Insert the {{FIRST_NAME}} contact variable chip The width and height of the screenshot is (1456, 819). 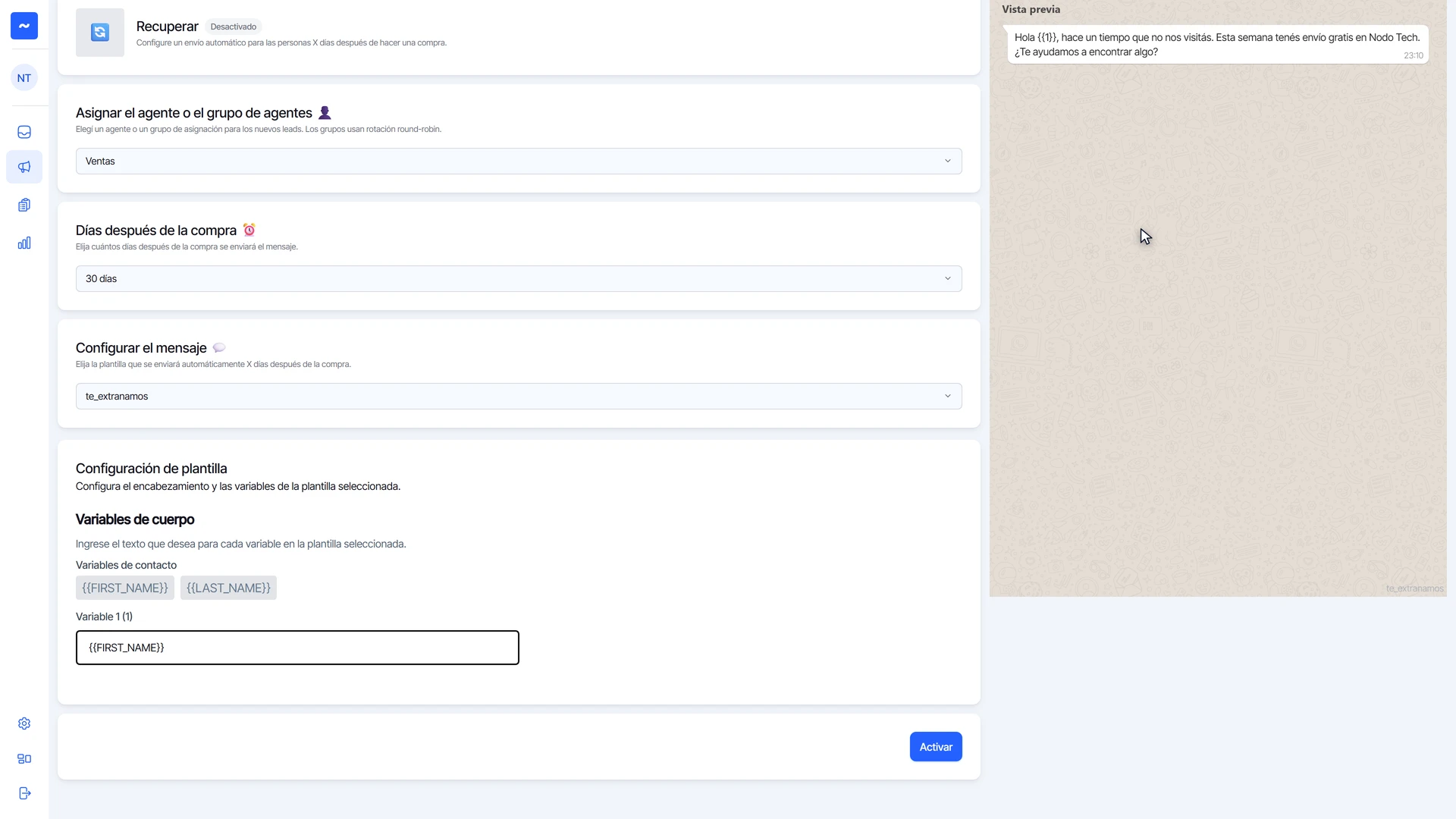[x=125, y=588]
